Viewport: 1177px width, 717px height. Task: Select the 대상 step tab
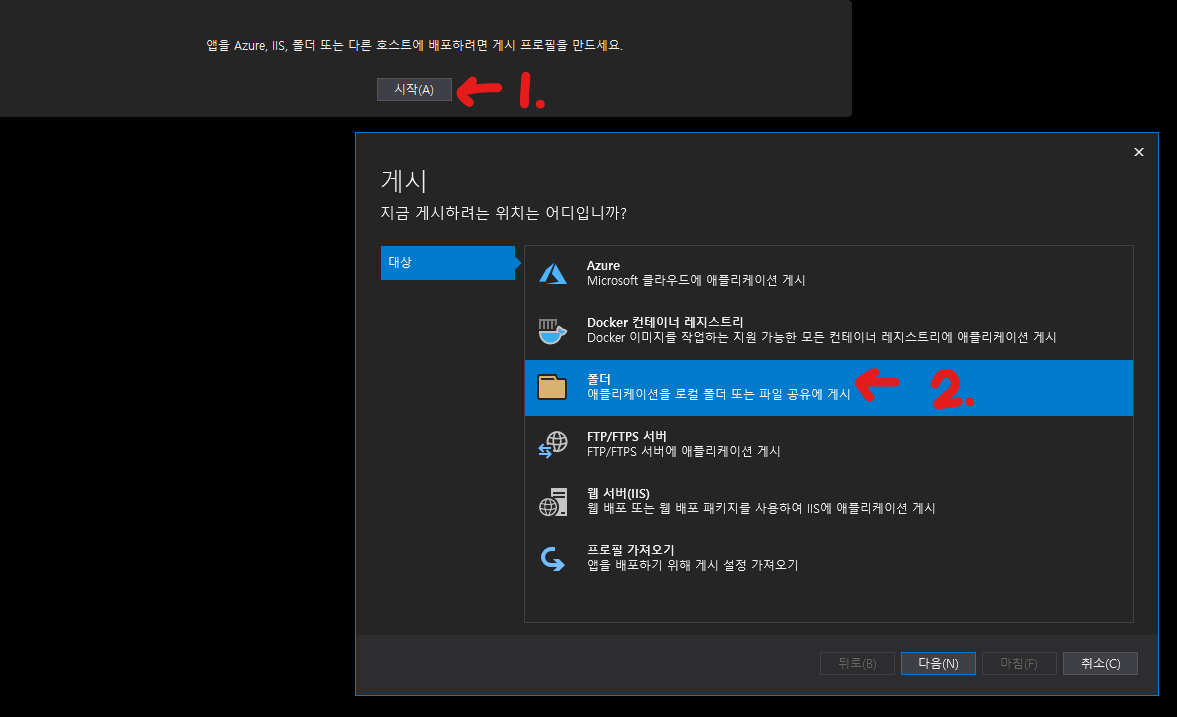tap(447, 263)
